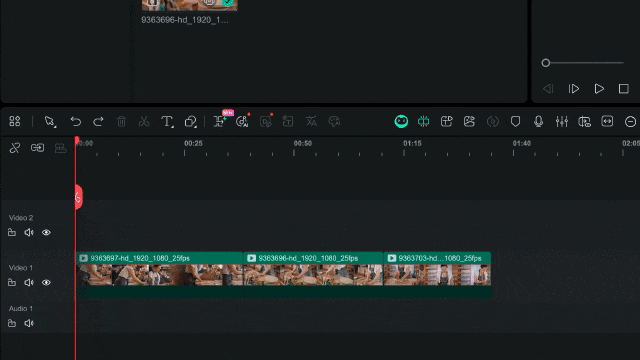Image resolution: width=640 pixels, height=360 pixels.
Task: Click the dimmed track-add icon below toolbar
Action: 60,148
